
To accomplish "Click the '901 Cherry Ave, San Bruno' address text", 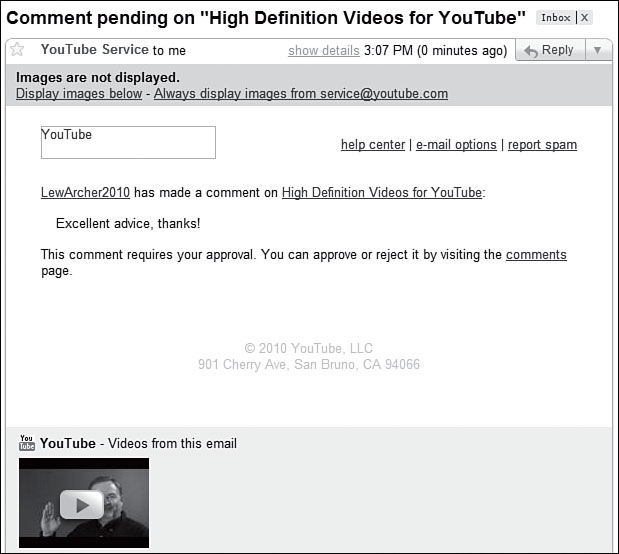I will coord(309,364).
